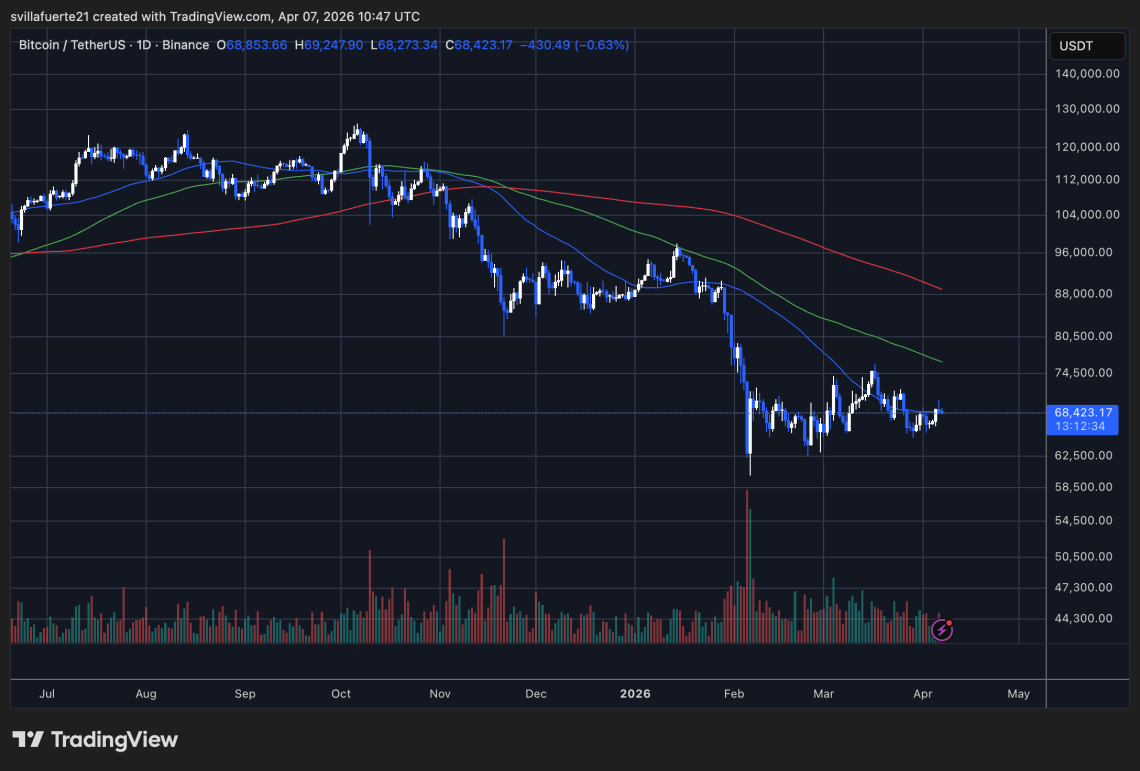This screenshot has height=771, width=1140.
Task: Open the USDT currency selector
Action: pos(1087,46)
